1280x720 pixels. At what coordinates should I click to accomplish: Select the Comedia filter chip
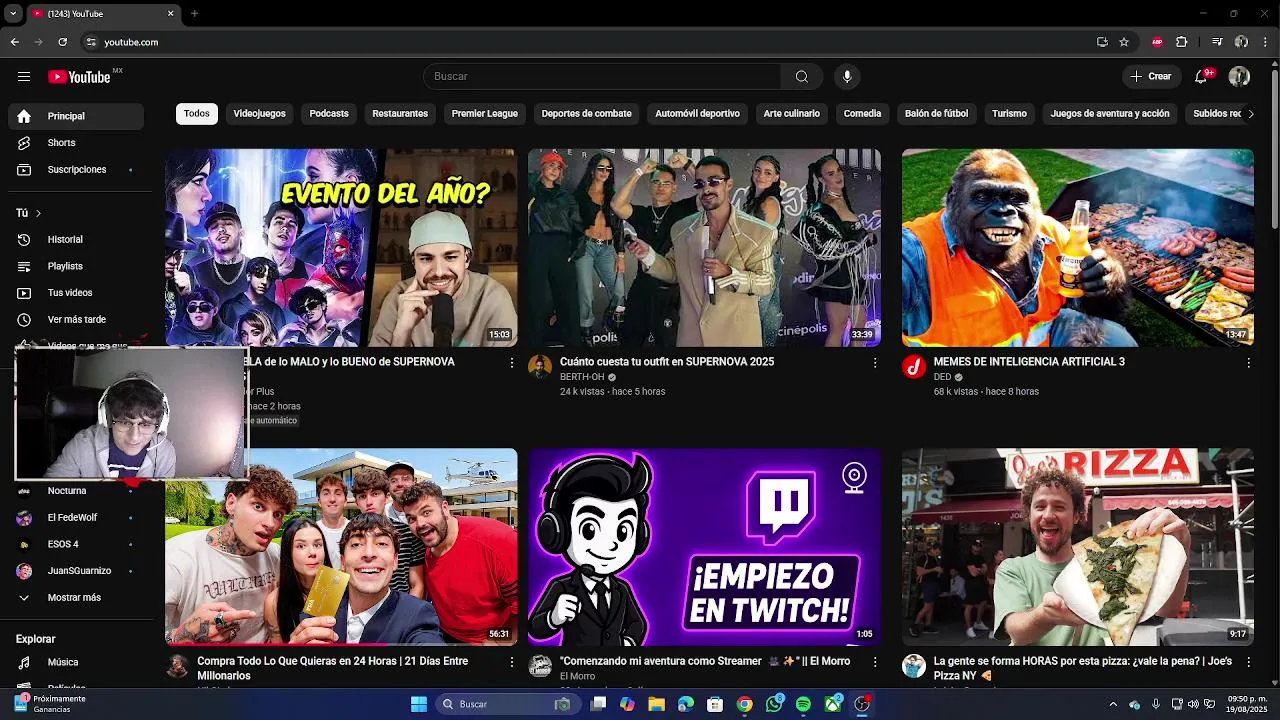pyautogui.click(x=862, y=114)
